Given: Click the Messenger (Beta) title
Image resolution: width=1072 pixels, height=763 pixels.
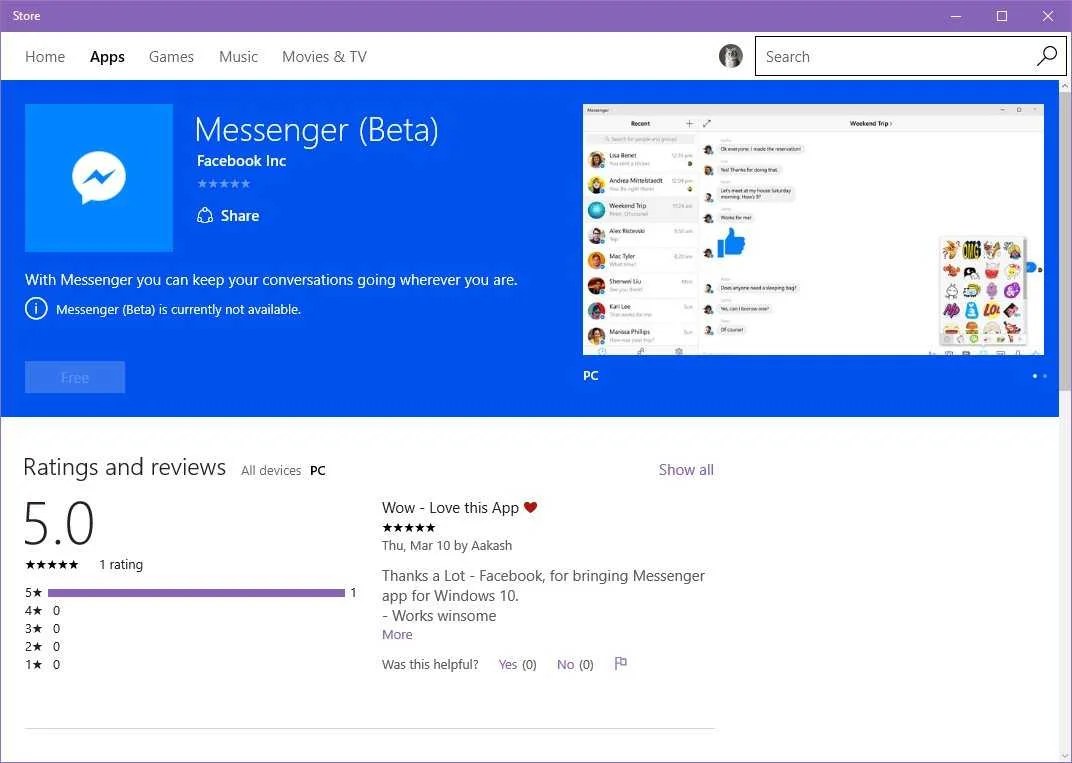Looking at the screenshot, I should (x=317, y=130).
